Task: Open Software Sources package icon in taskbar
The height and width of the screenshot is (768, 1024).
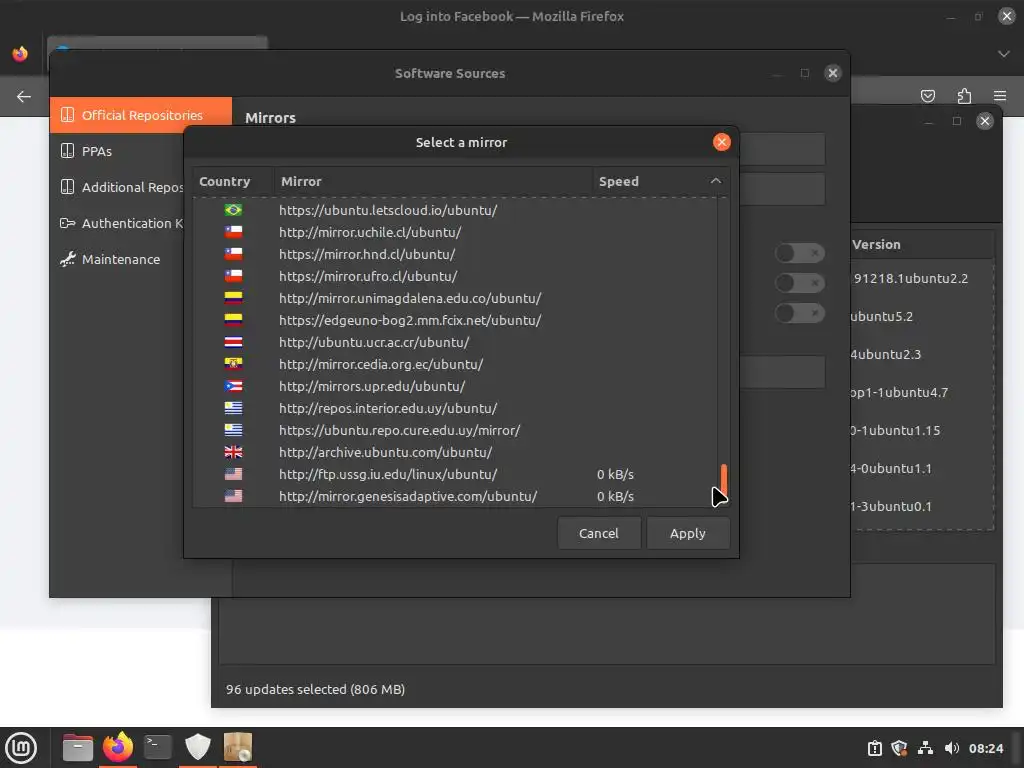Action: click(238, 747)
